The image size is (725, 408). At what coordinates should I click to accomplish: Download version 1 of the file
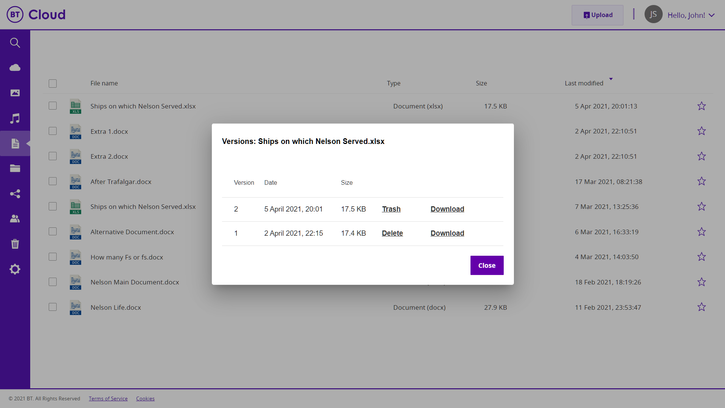(447, 233)
